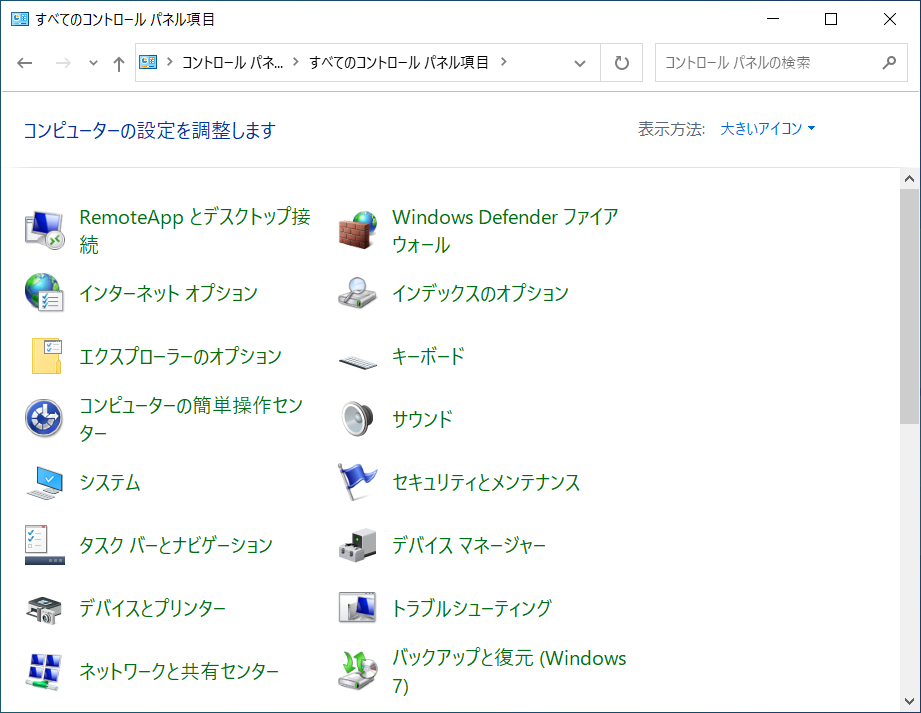The width and height of the screenshot is (921, 713).
Task: Open the コンピューターの簡単操作センター icon
Action: (x=44, y=419)
